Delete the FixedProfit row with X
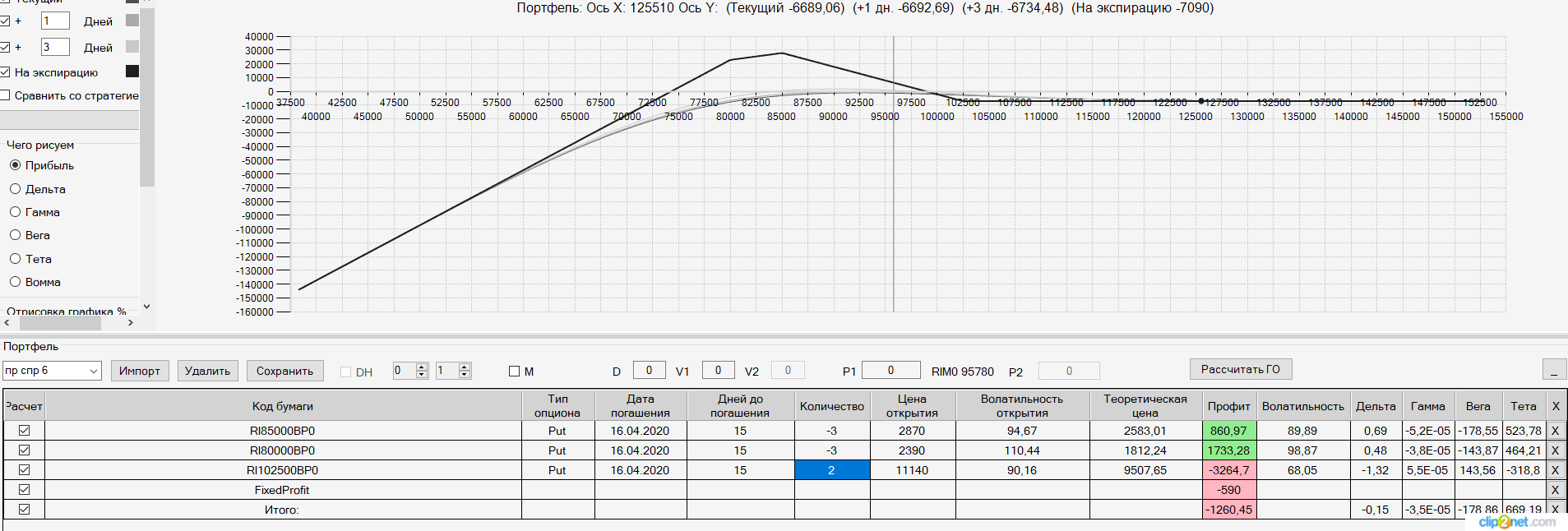The image size is (1568, 531). [1555, 490]
